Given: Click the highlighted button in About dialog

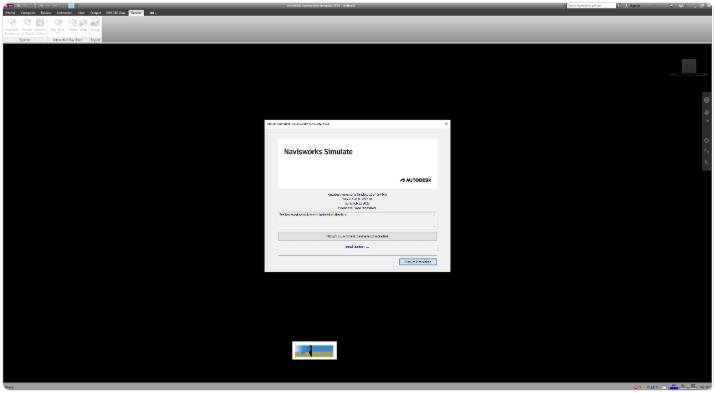Looking at the screenshot, I should [417, 262].
